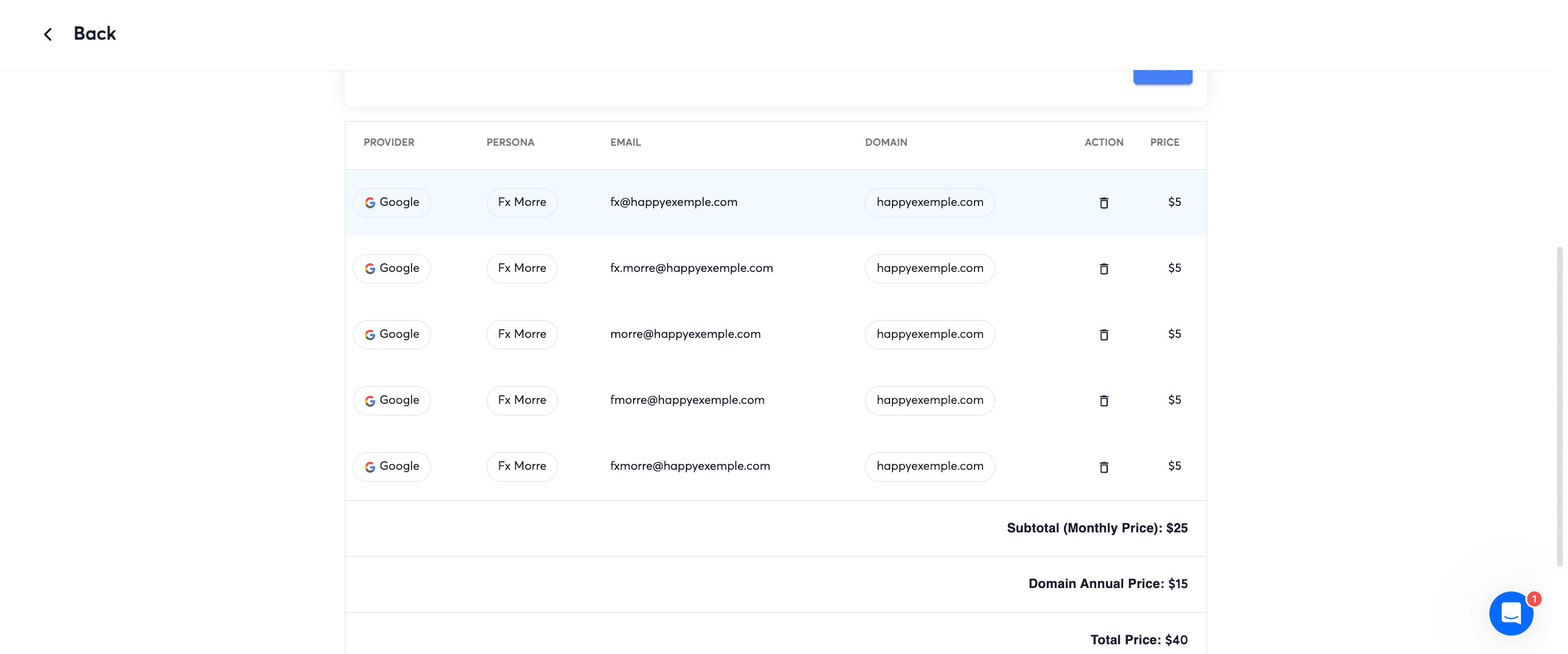
Task: Click the EMAIL column header
Action: (625, 142)
